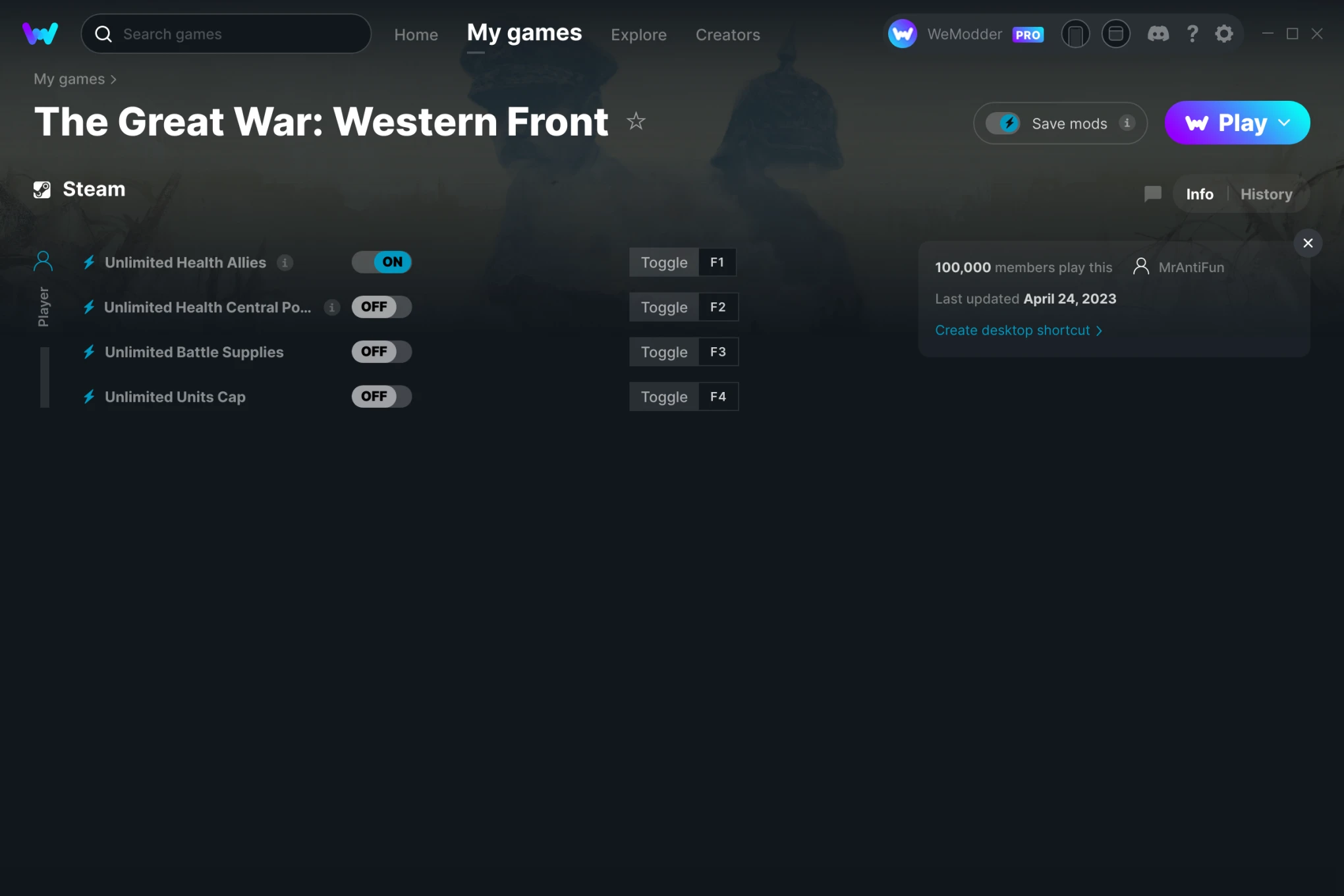1344x896 pixels.
Task: Click Create desktop shortcut link
Action: point(1019,330)
